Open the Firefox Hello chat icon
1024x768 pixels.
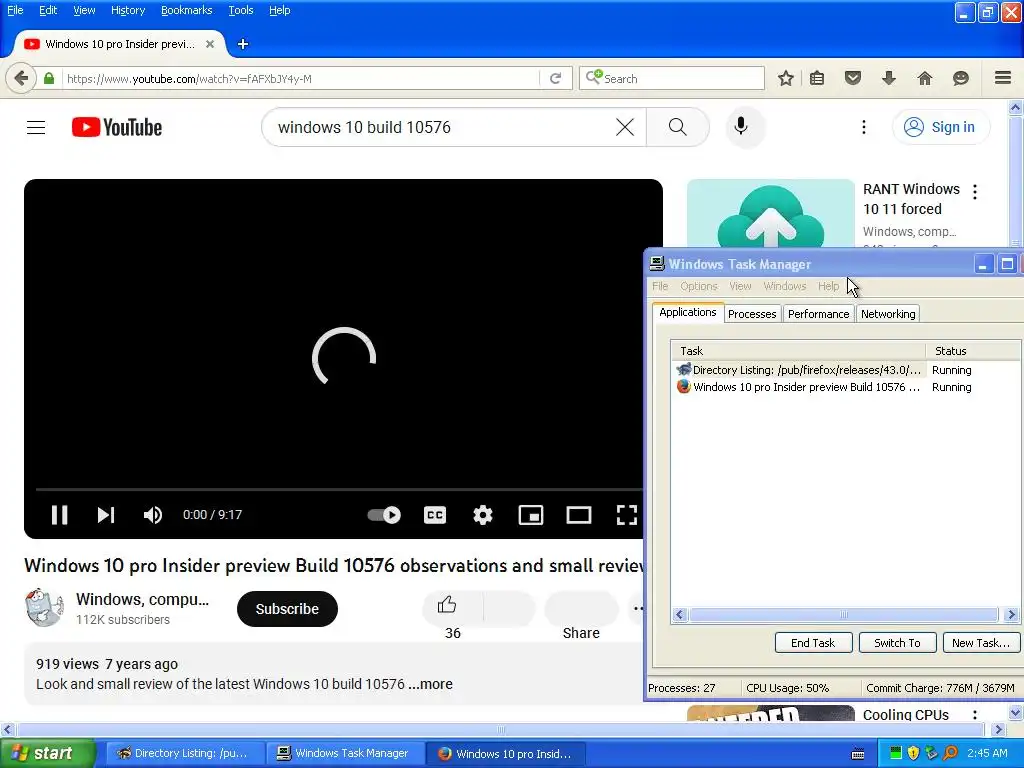click(961, 78)
